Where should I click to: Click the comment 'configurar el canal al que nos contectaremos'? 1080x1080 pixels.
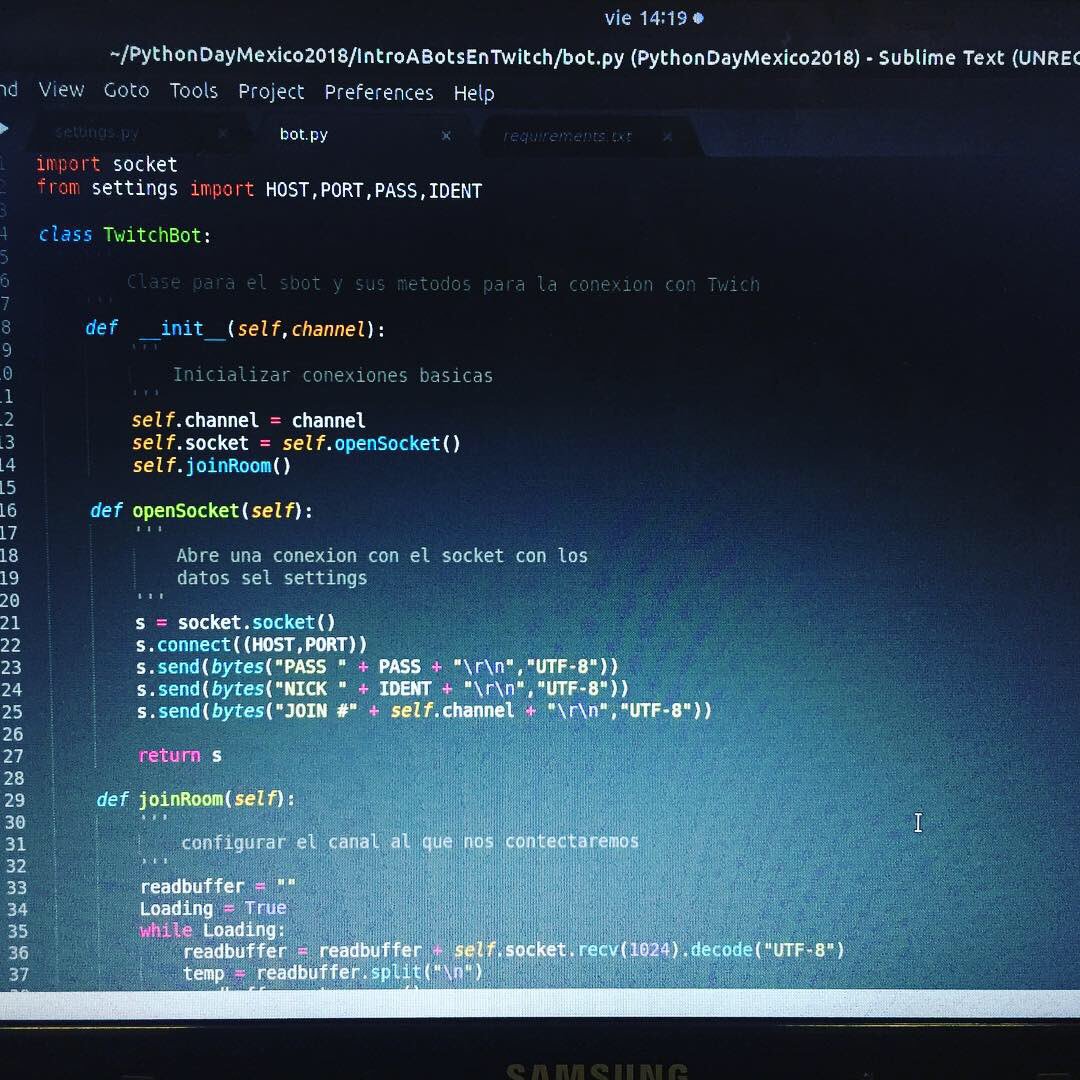410,842
